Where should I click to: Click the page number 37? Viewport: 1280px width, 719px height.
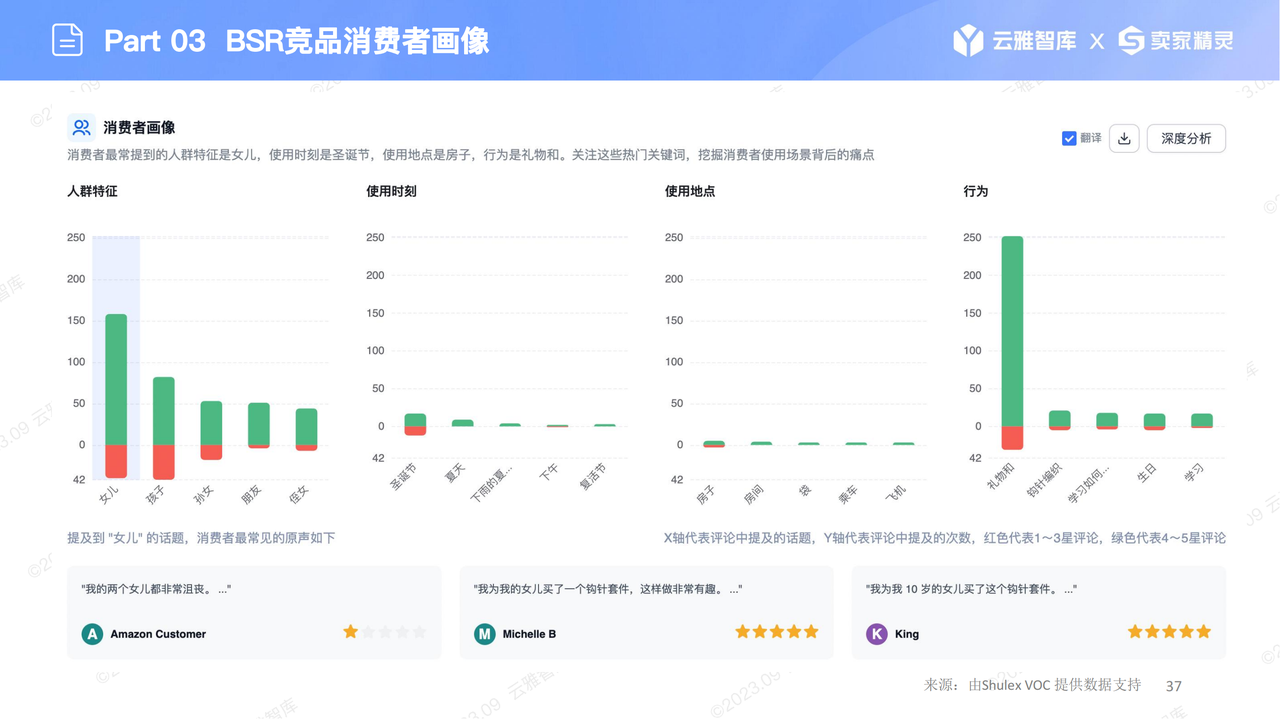click(1174, 686)
